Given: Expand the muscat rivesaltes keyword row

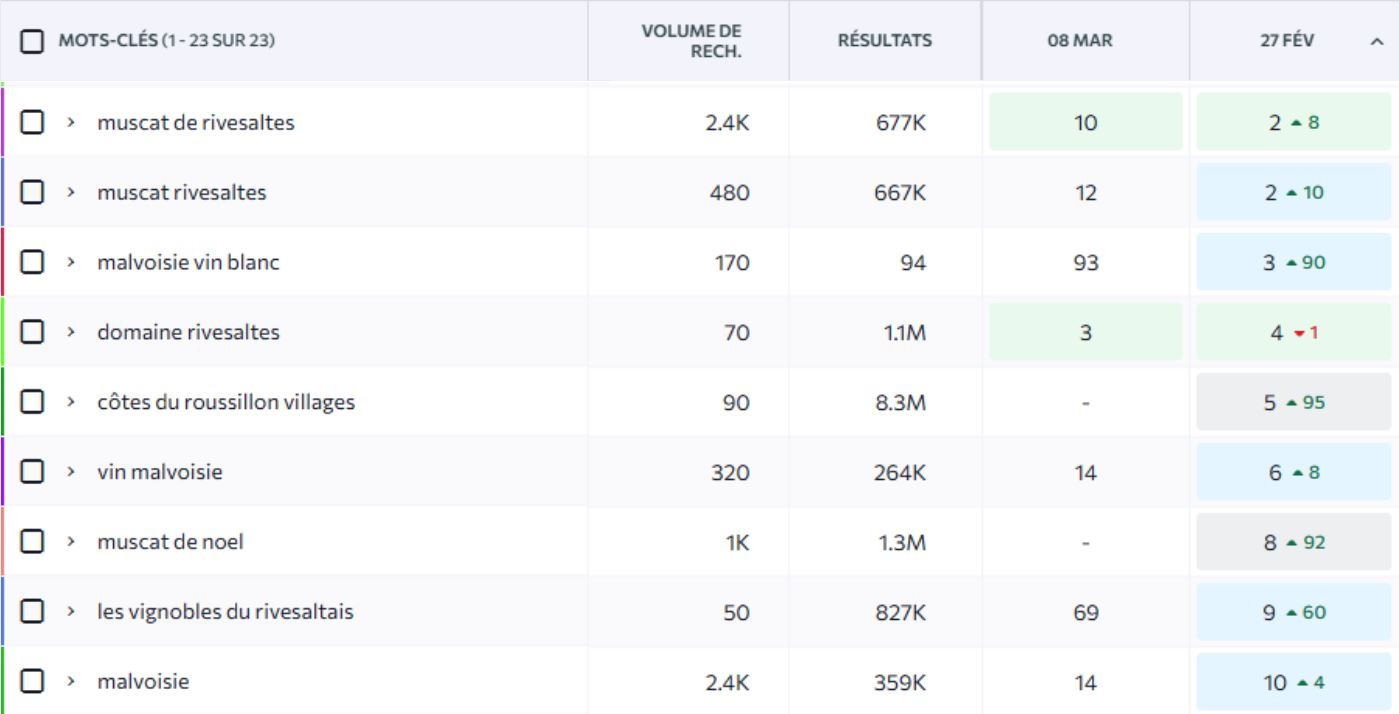Looking at the screenshot, I should coord(71,193).
